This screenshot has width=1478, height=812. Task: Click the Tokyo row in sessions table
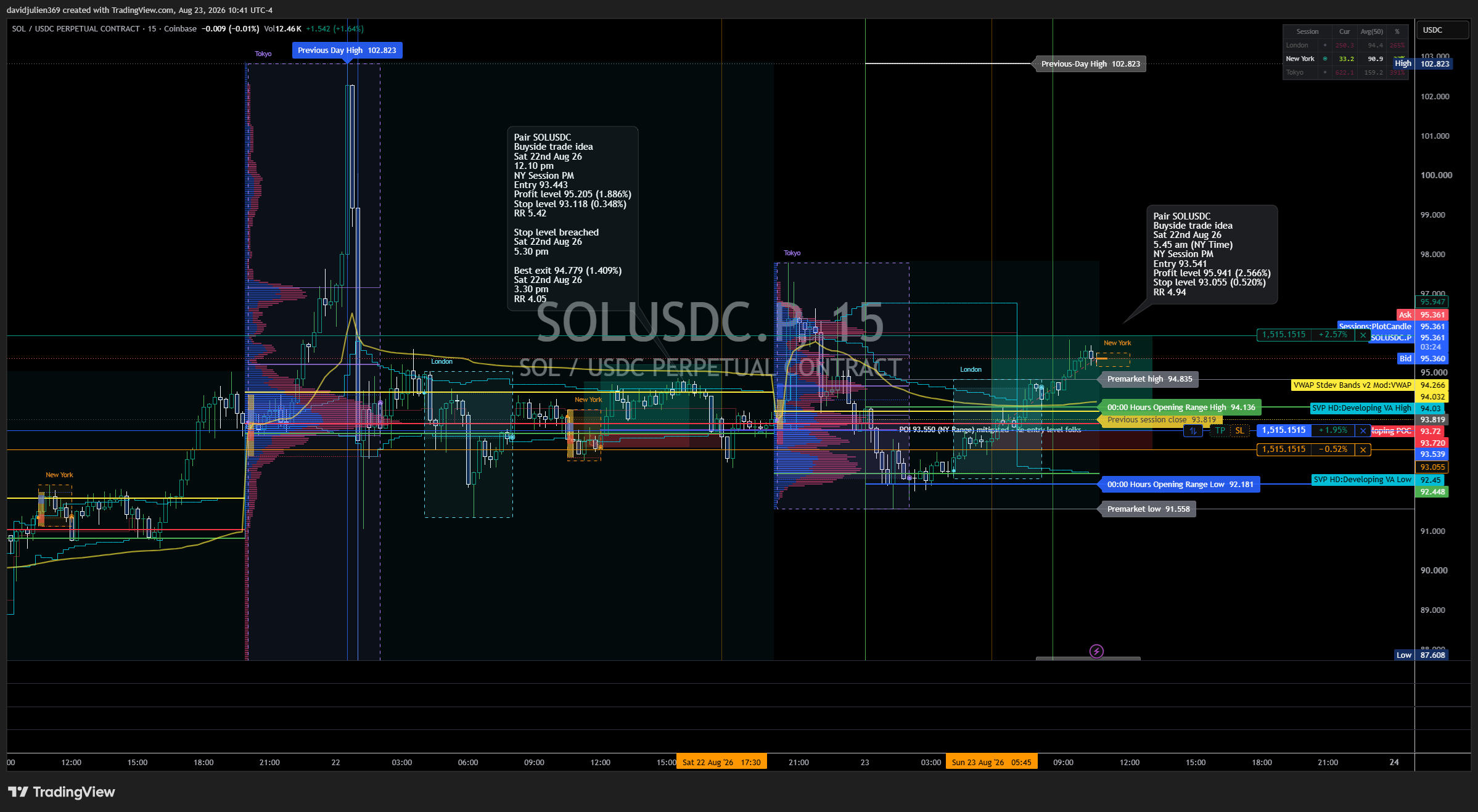(1347, 73)
